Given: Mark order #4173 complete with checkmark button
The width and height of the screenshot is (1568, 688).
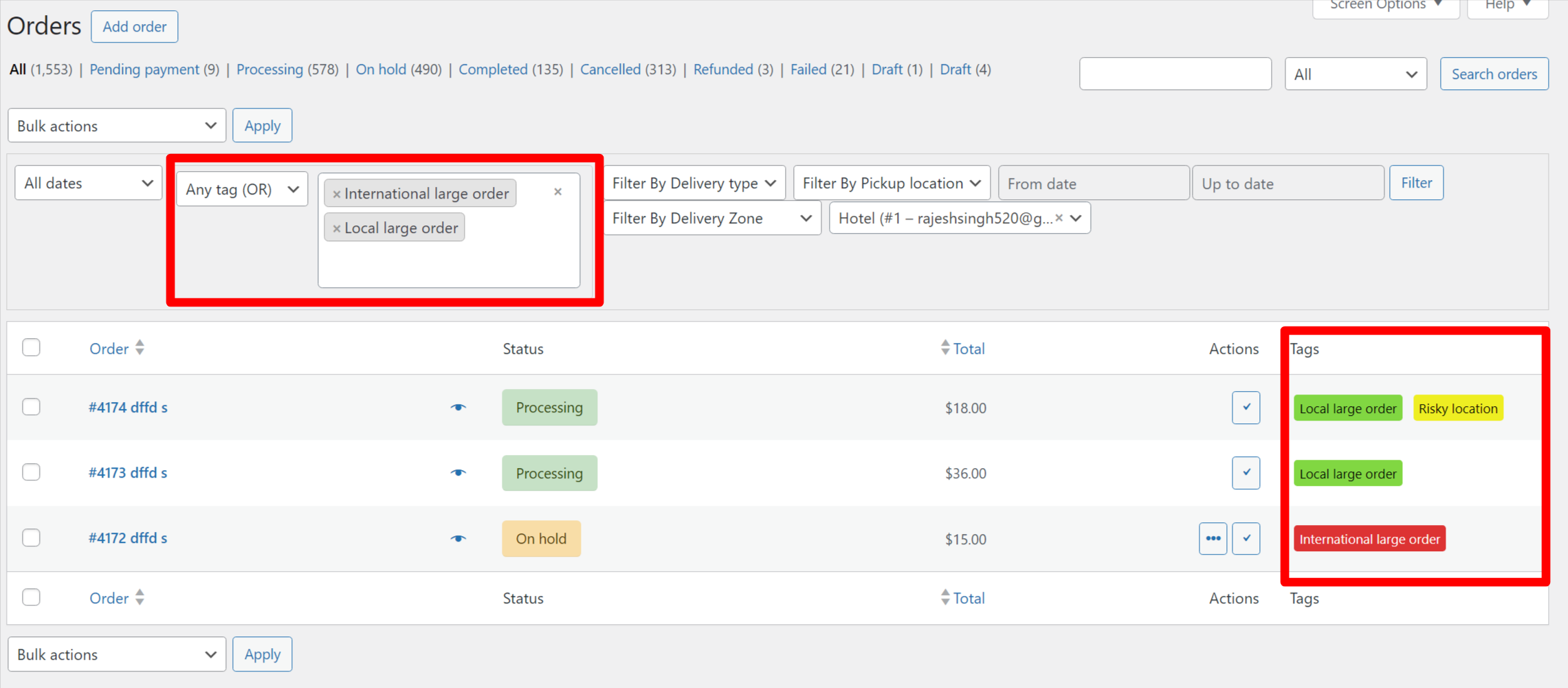Looking at the screenshot, I should click(x=1246, y=473).
